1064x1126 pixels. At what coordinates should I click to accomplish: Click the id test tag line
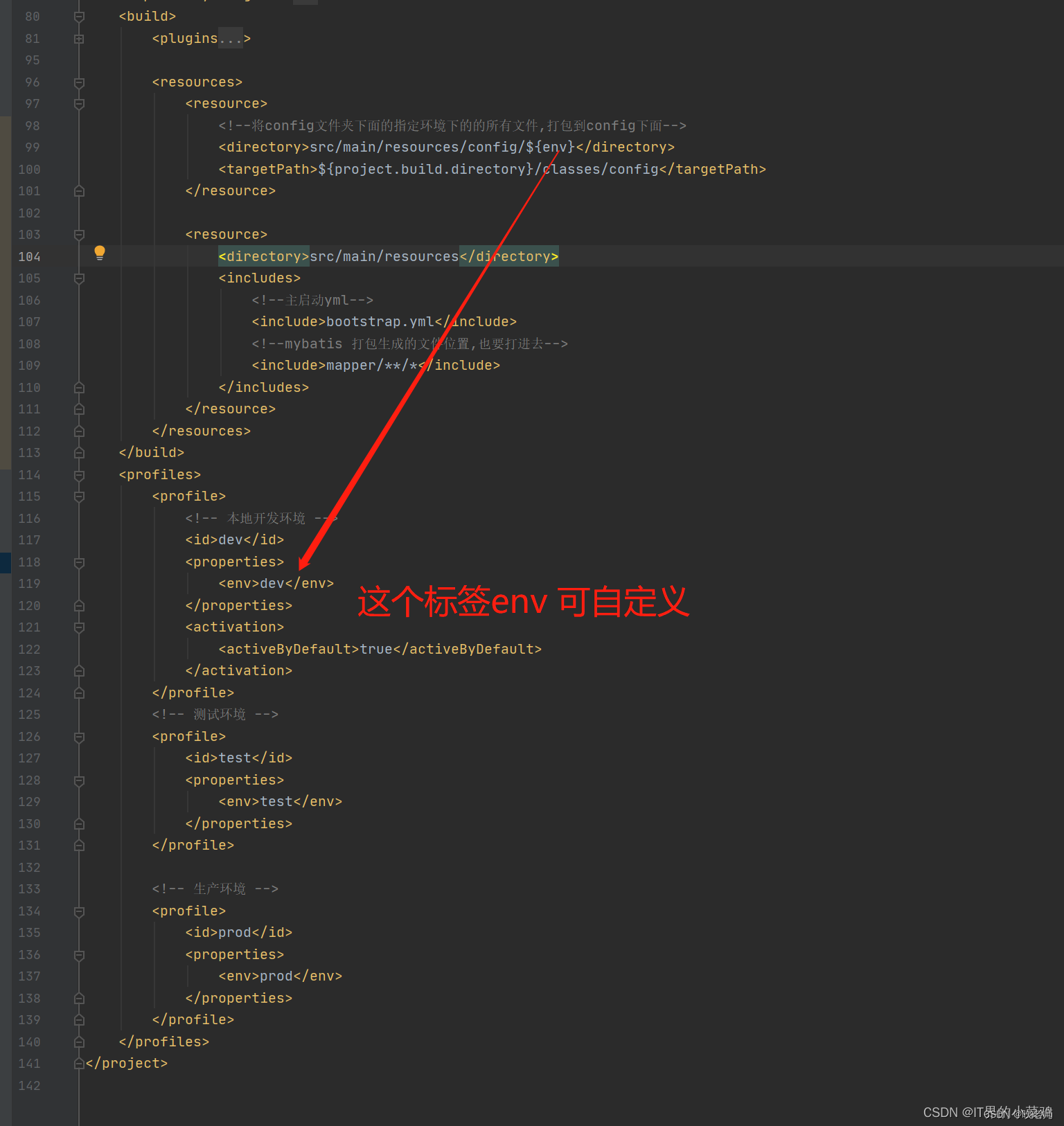coord(239,758)
